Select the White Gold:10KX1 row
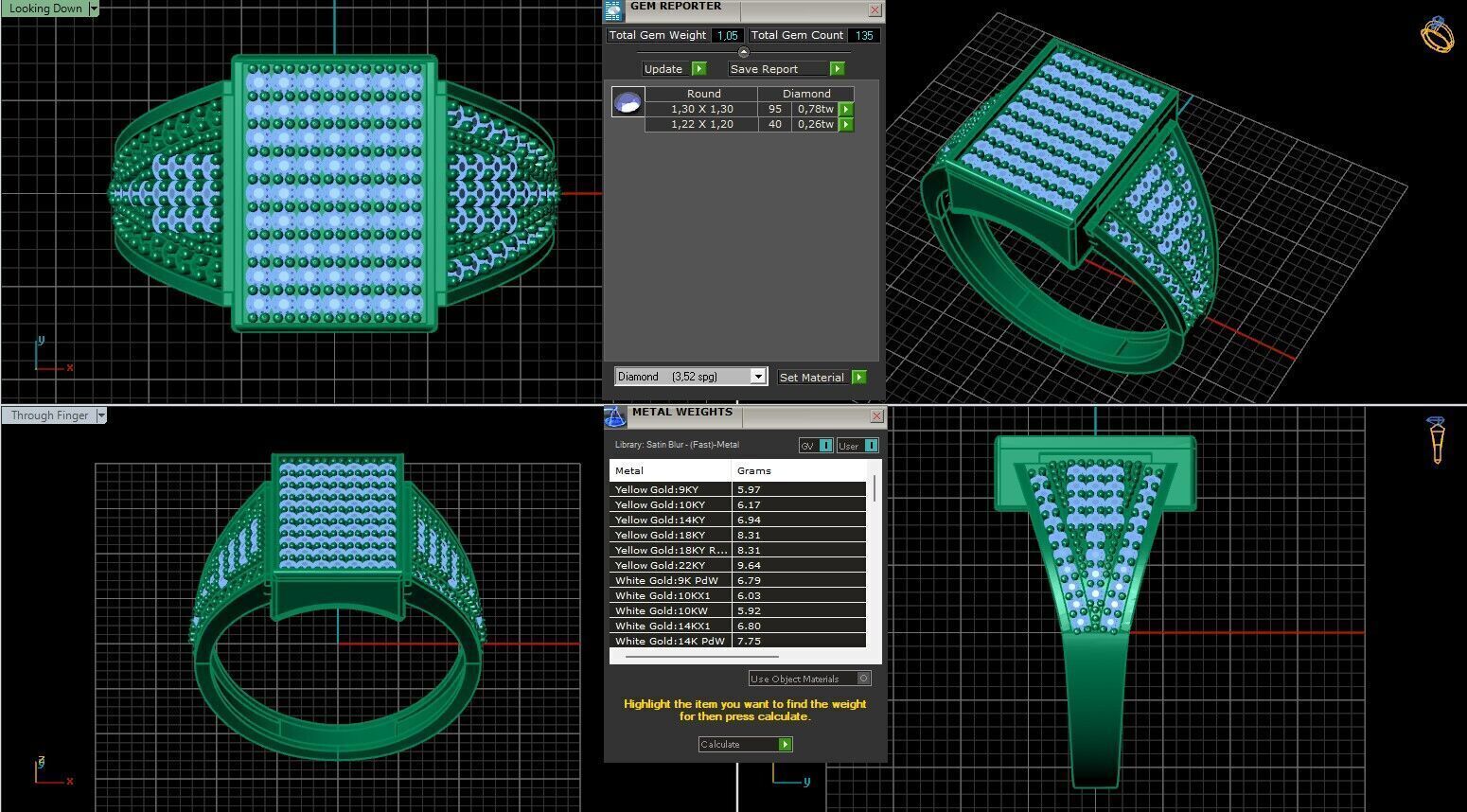This screenshot has width=1467, height=812. (x=737, y=595)
